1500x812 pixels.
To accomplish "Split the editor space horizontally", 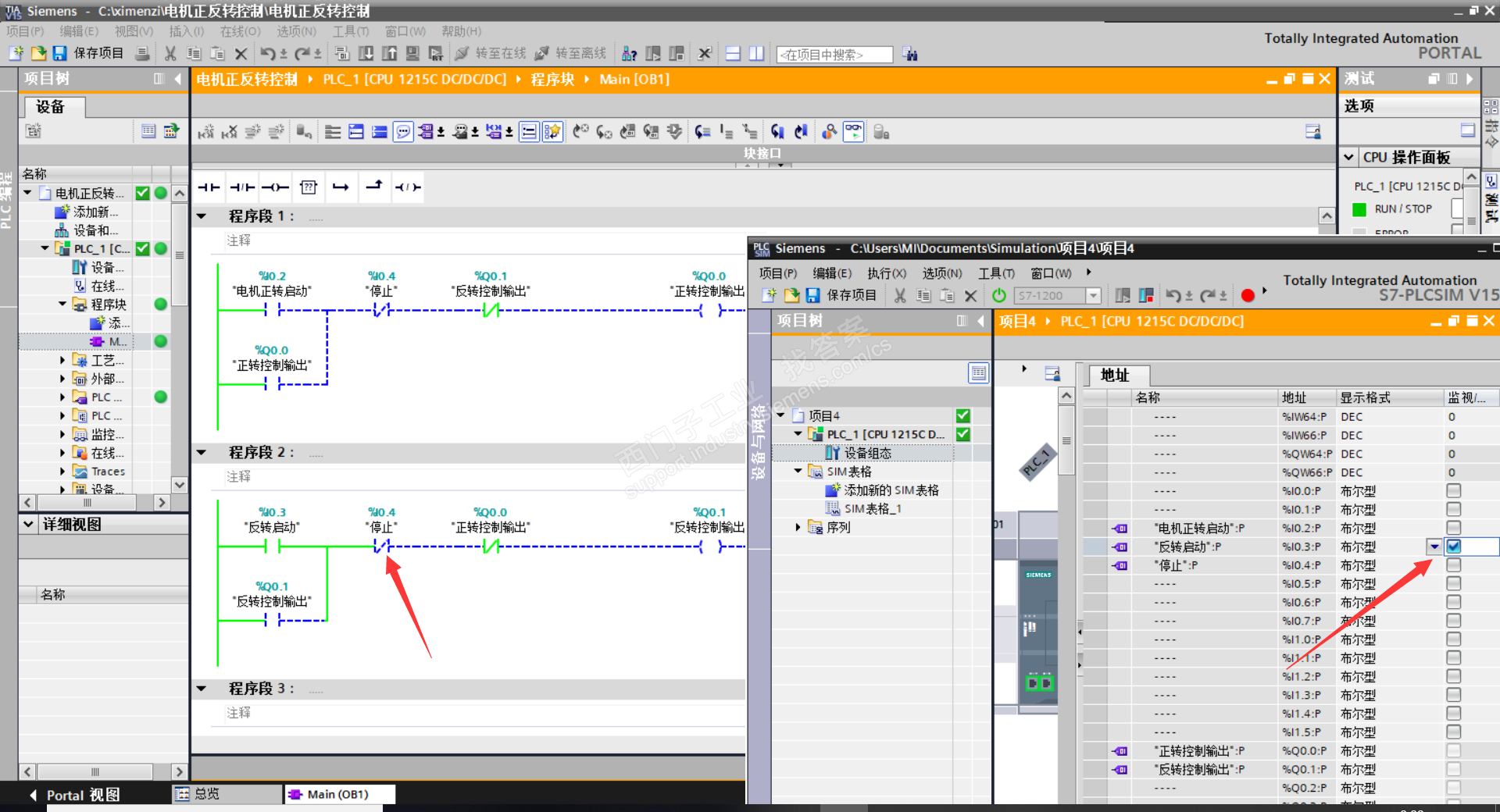I will 733,53.
